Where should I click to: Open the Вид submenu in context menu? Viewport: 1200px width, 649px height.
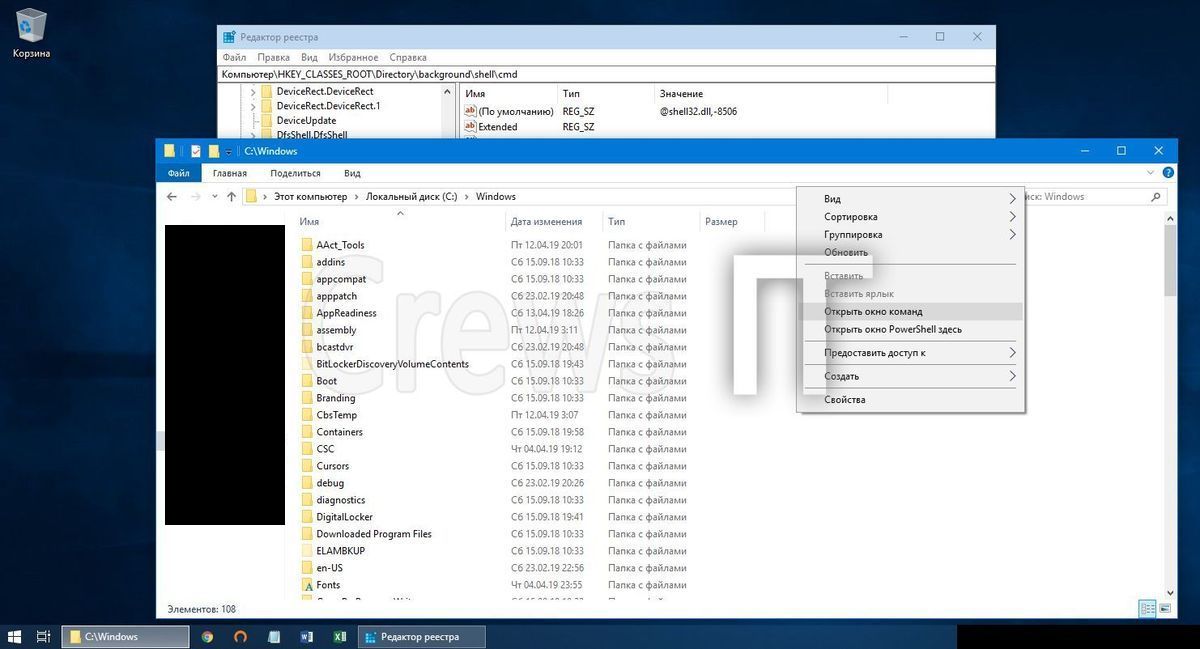tap(910, 199)
